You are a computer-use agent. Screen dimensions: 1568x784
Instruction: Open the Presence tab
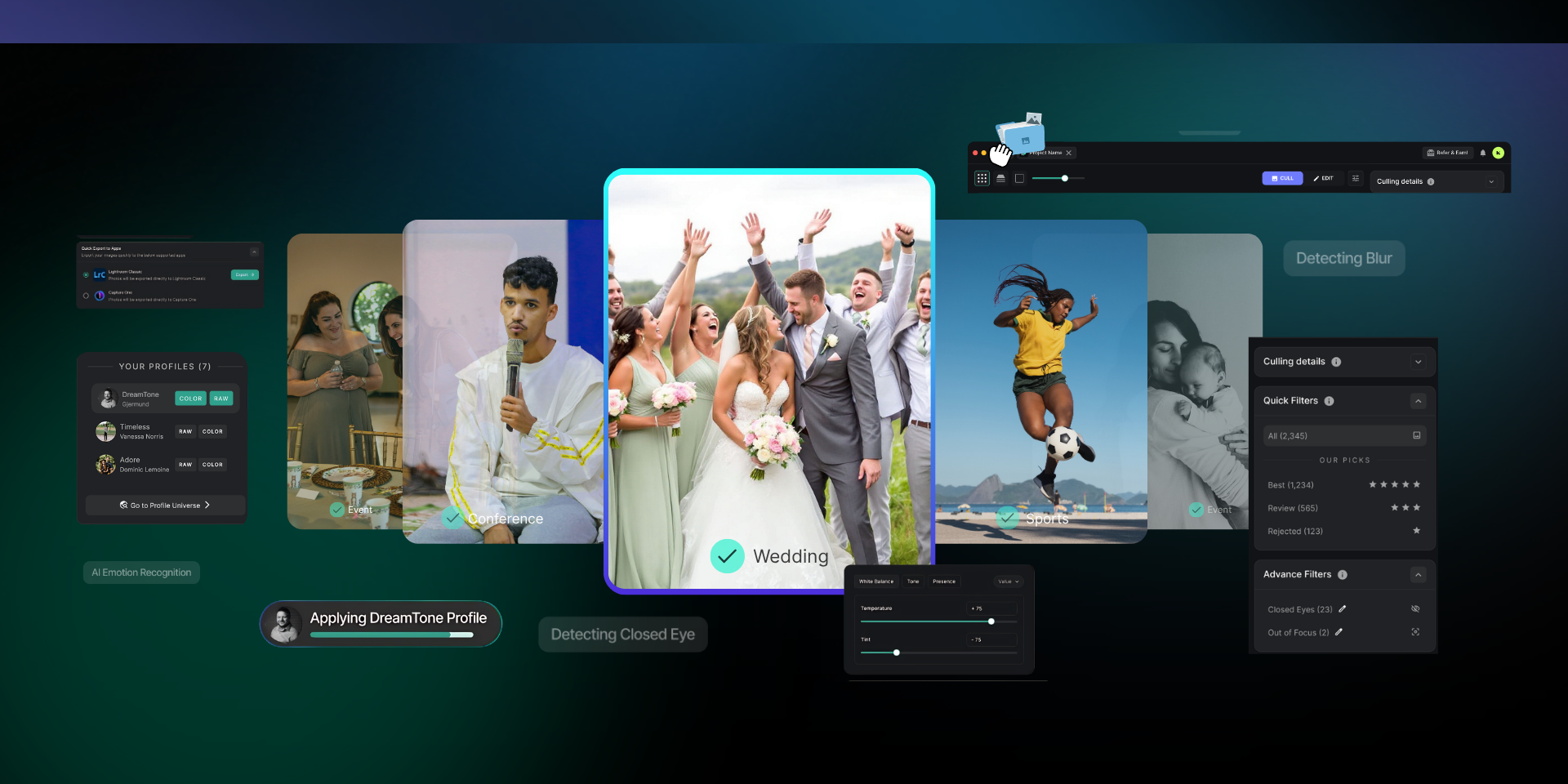pyautogui.click(x=944, y=581)
